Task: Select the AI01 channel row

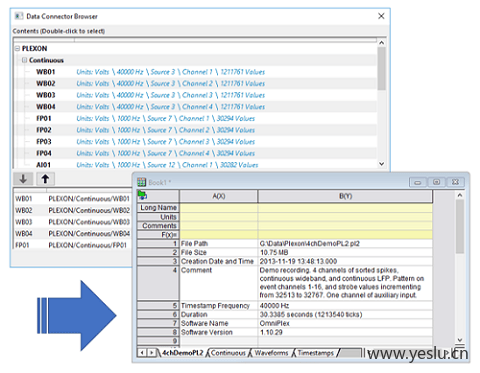Action: point(195,165)
